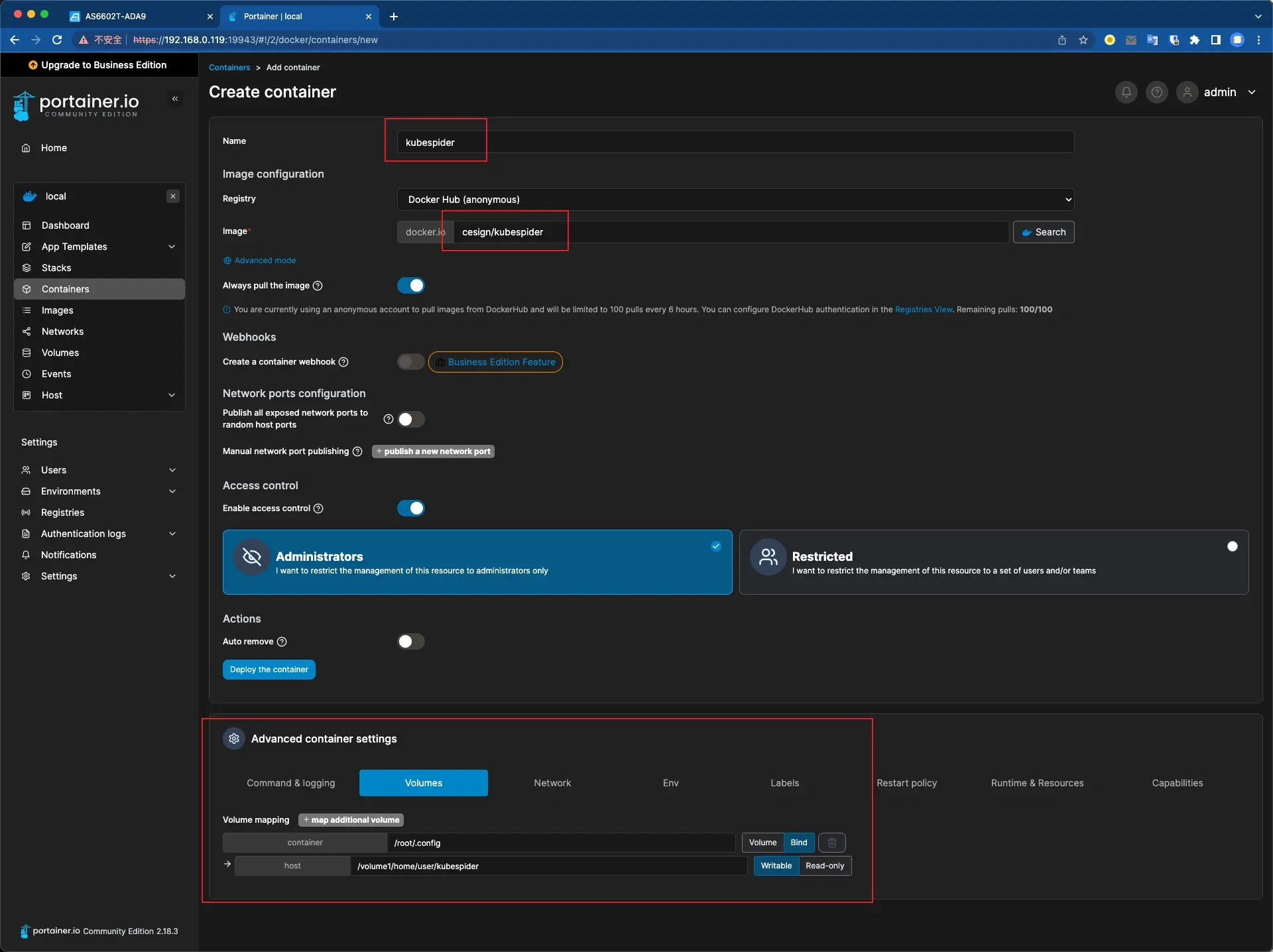Expand Settings item in sidebar
This screenshot has width=1273, height=952.
pyautogui.click(x=172, y=576)
